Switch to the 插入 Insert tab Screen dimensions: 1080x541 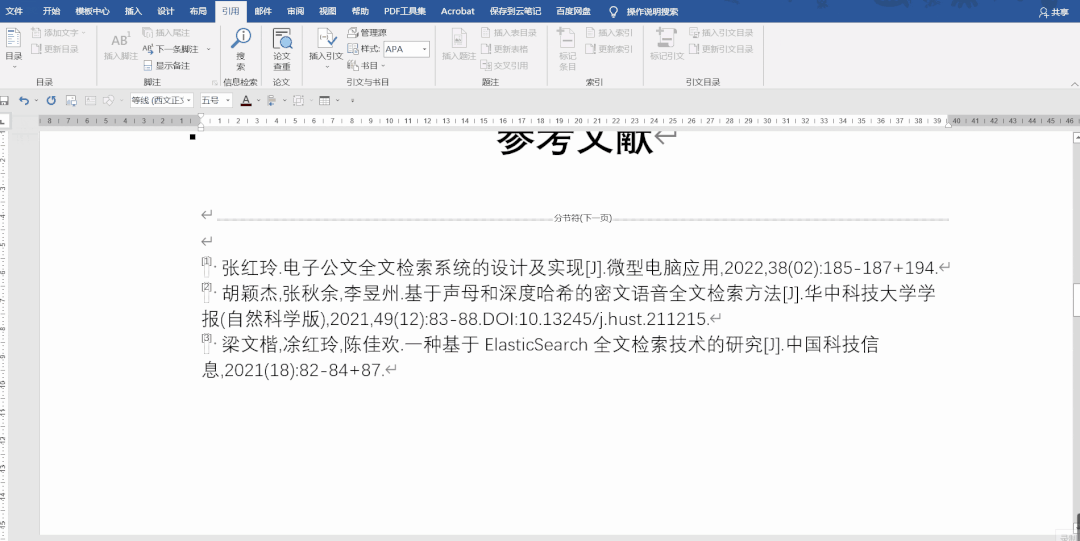133,11
